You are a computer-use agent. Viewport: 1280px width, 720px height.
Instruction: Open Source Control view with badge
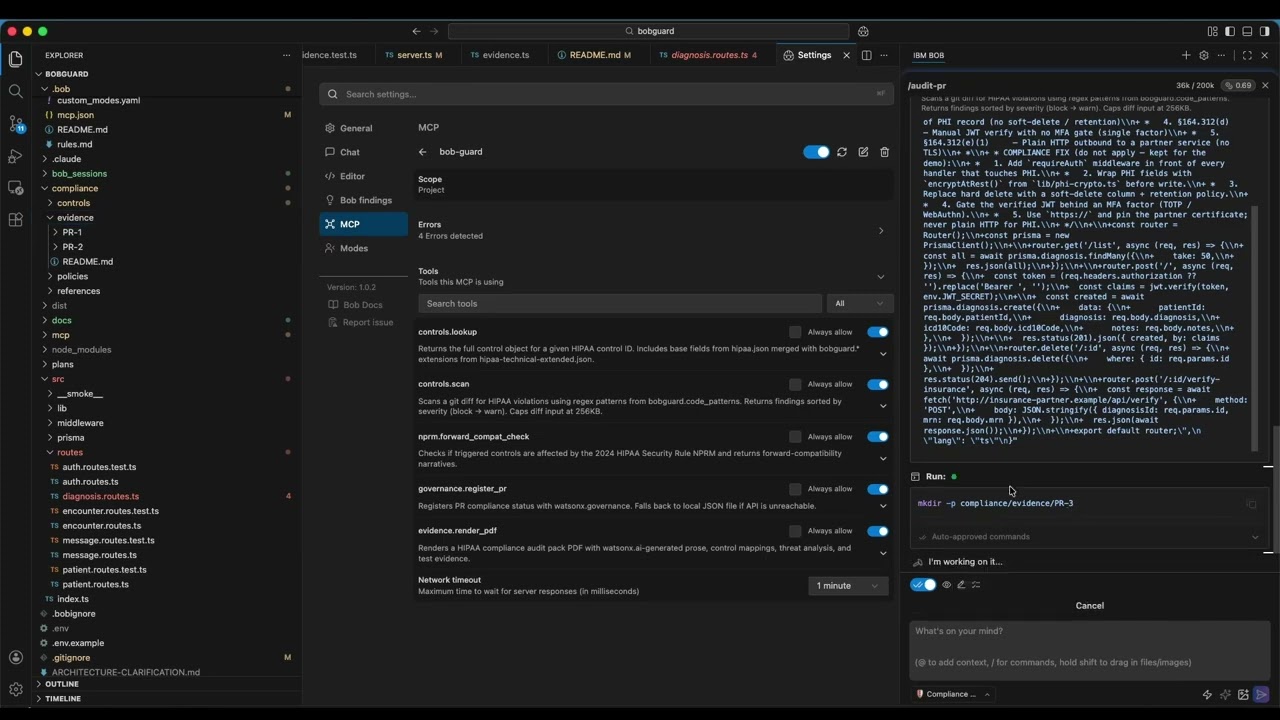(16, 124)
